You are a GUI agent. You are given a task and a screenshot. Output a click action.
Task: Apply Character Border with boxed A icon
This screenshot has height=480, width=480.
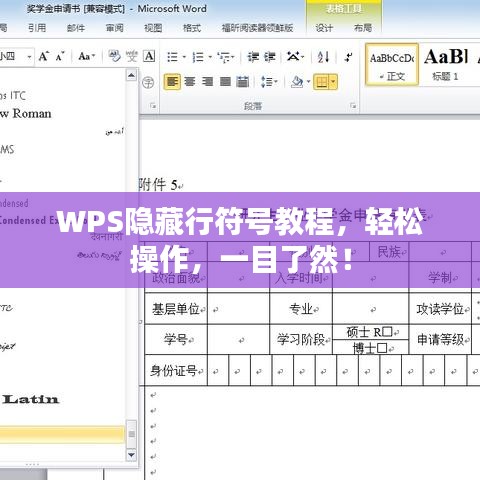(x=149, y=56)
